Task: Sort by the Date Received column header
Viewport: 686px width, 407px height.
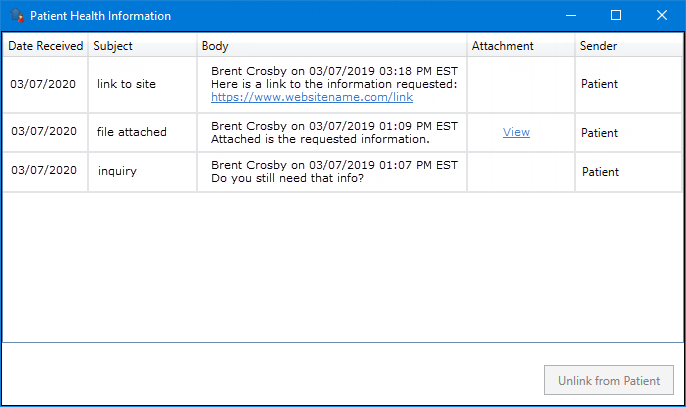Action: tap(46, 46)
